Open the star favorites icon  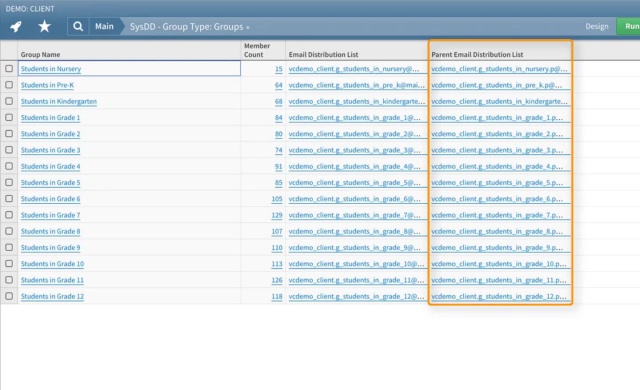click(44, 27)
